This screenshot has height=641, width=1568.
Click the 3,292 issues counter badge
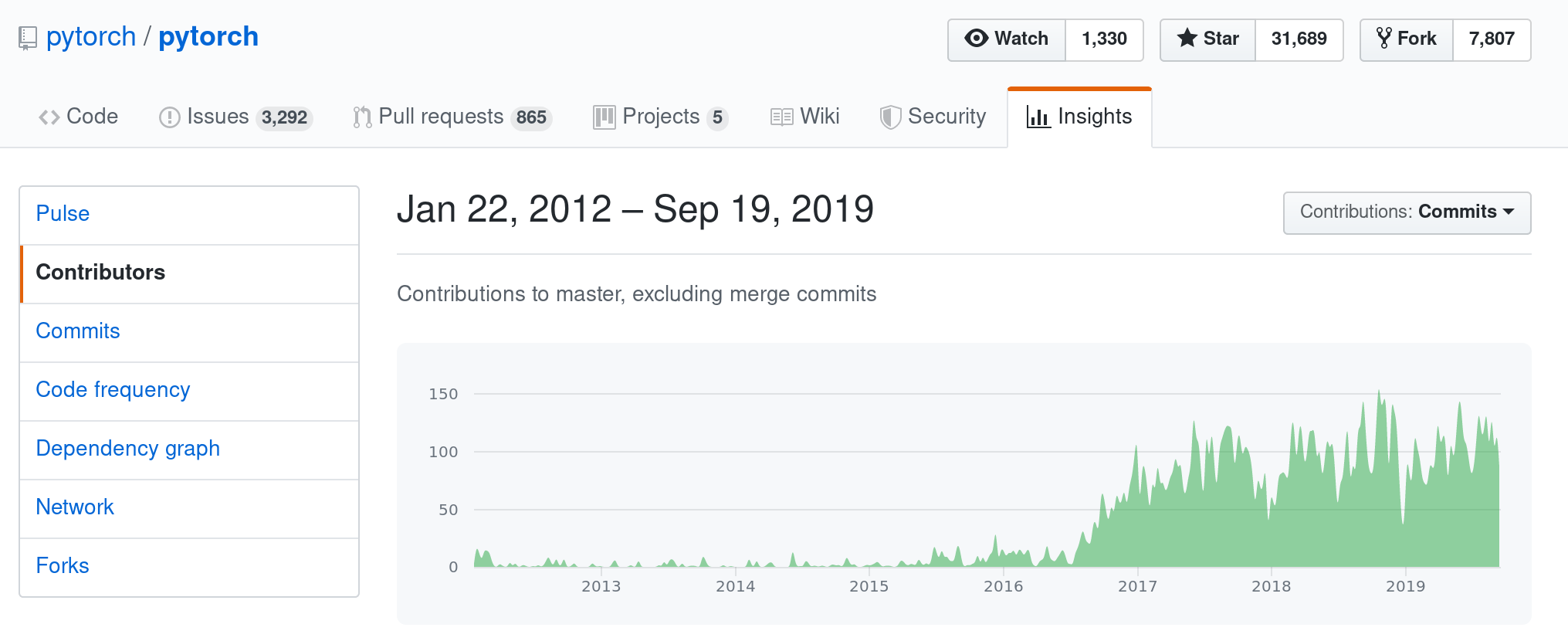[284, 117]
